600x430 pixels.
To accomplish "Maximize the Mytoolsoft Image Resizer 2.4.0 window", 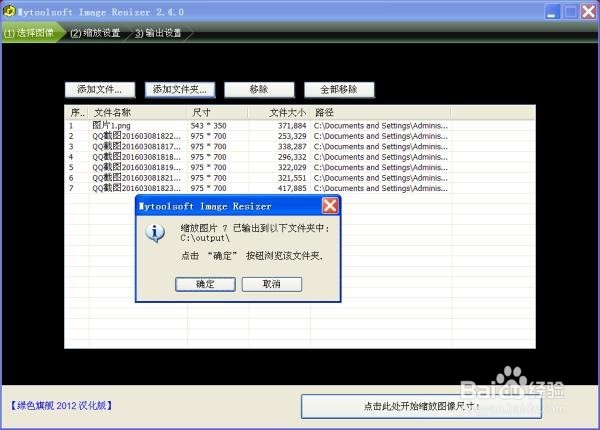I will (x=570, y=12).
